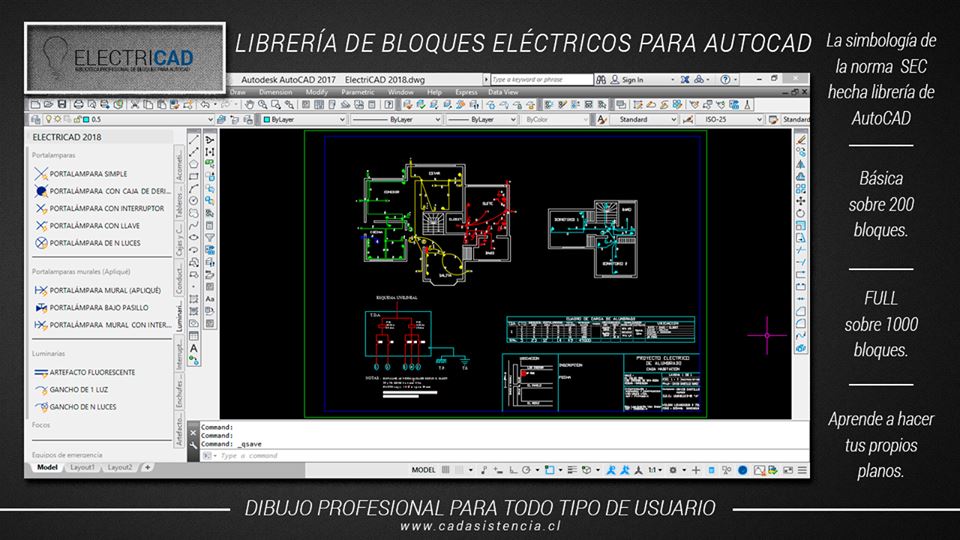This screenshot has height=540, width=960.
Task: Click the Plot printer icon
Action: 78,105
